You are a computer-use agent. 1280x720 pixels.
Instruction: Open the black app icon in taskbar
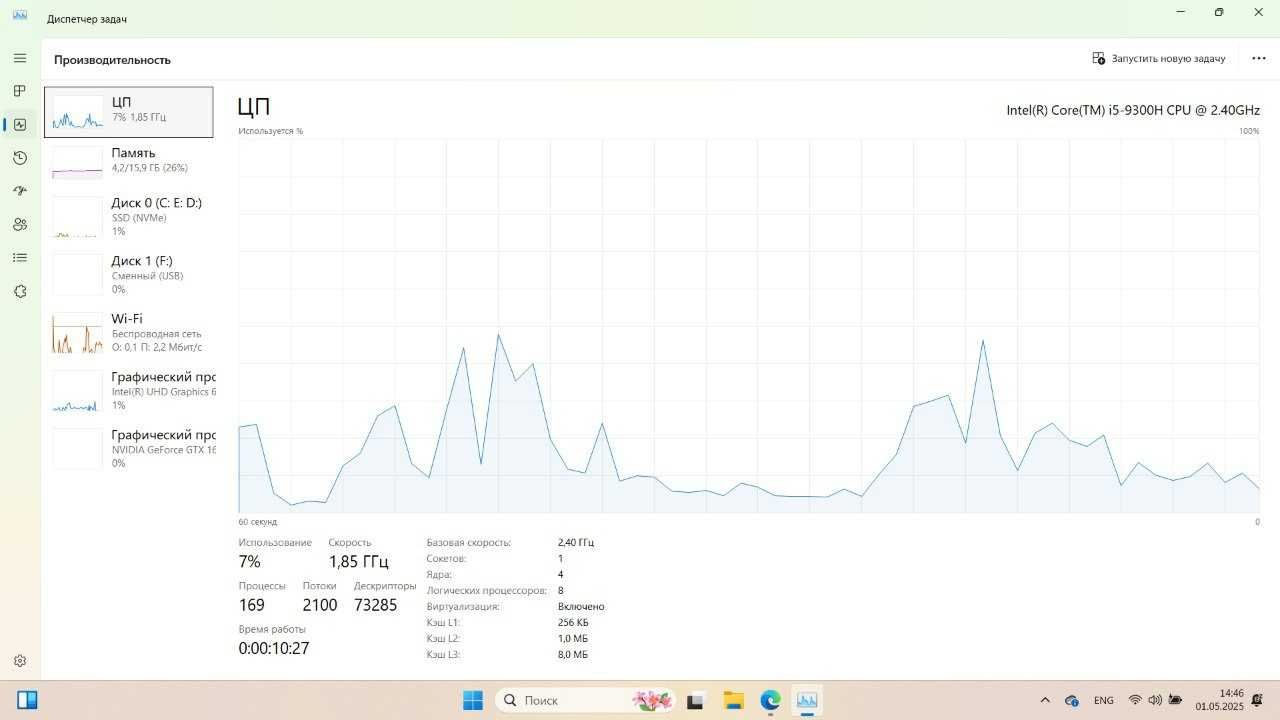tap(696, 700)
